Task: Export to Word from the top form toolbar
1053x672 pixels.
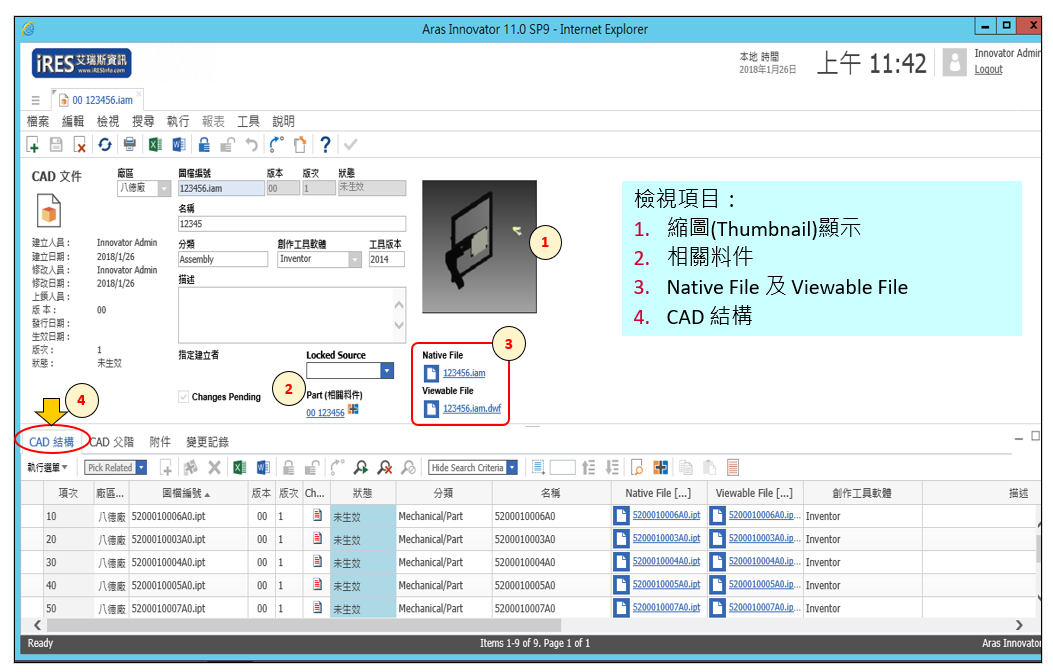Action: (179, 144)
